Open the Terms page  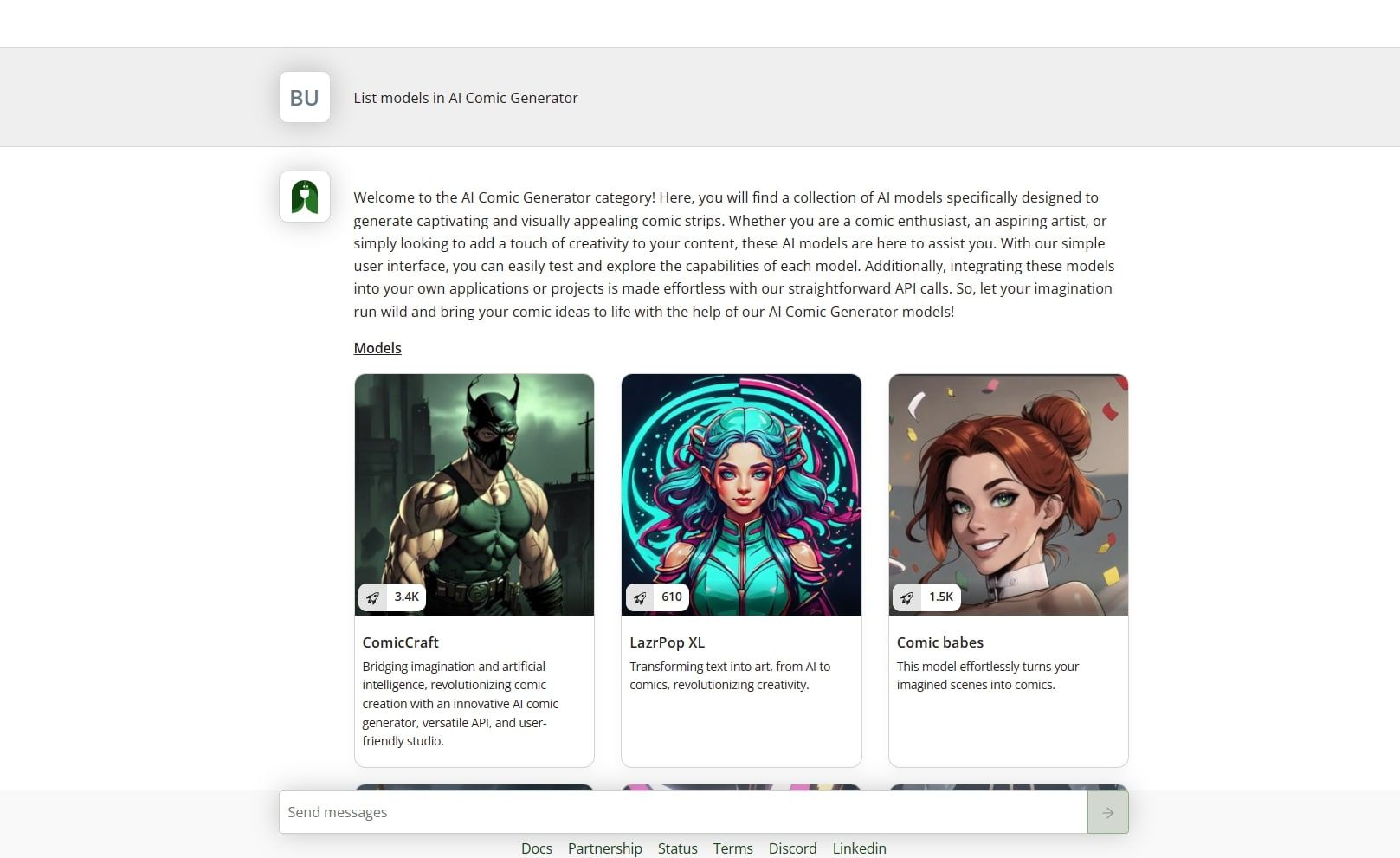(x=732, y=848)
